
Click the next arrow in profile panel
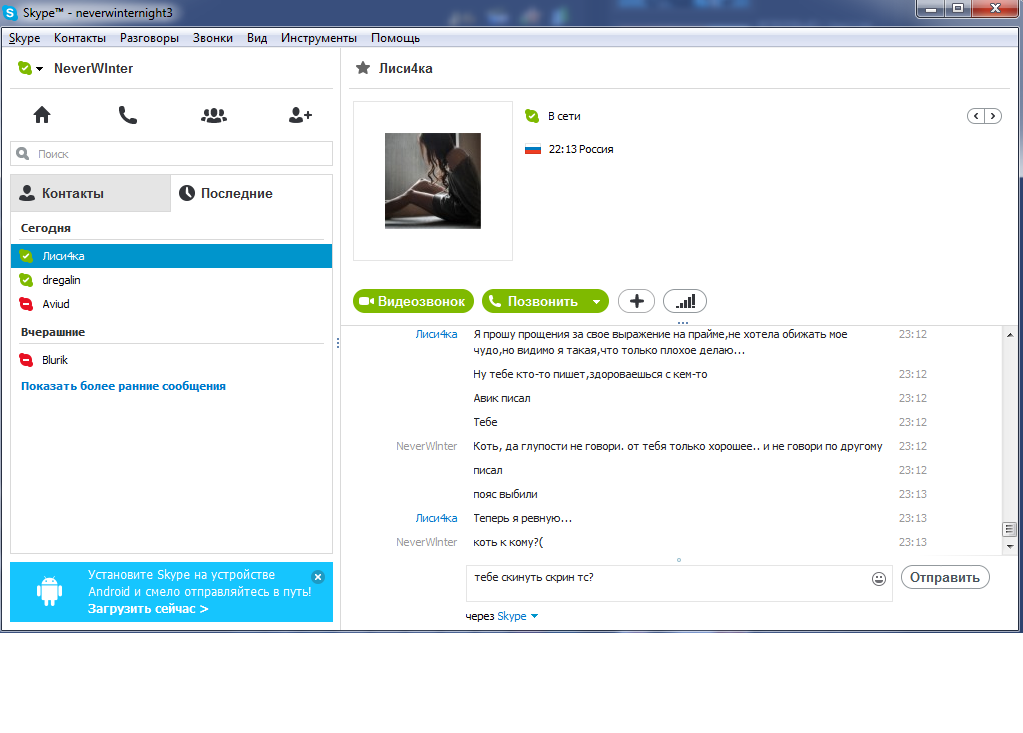tap(993, 116)
